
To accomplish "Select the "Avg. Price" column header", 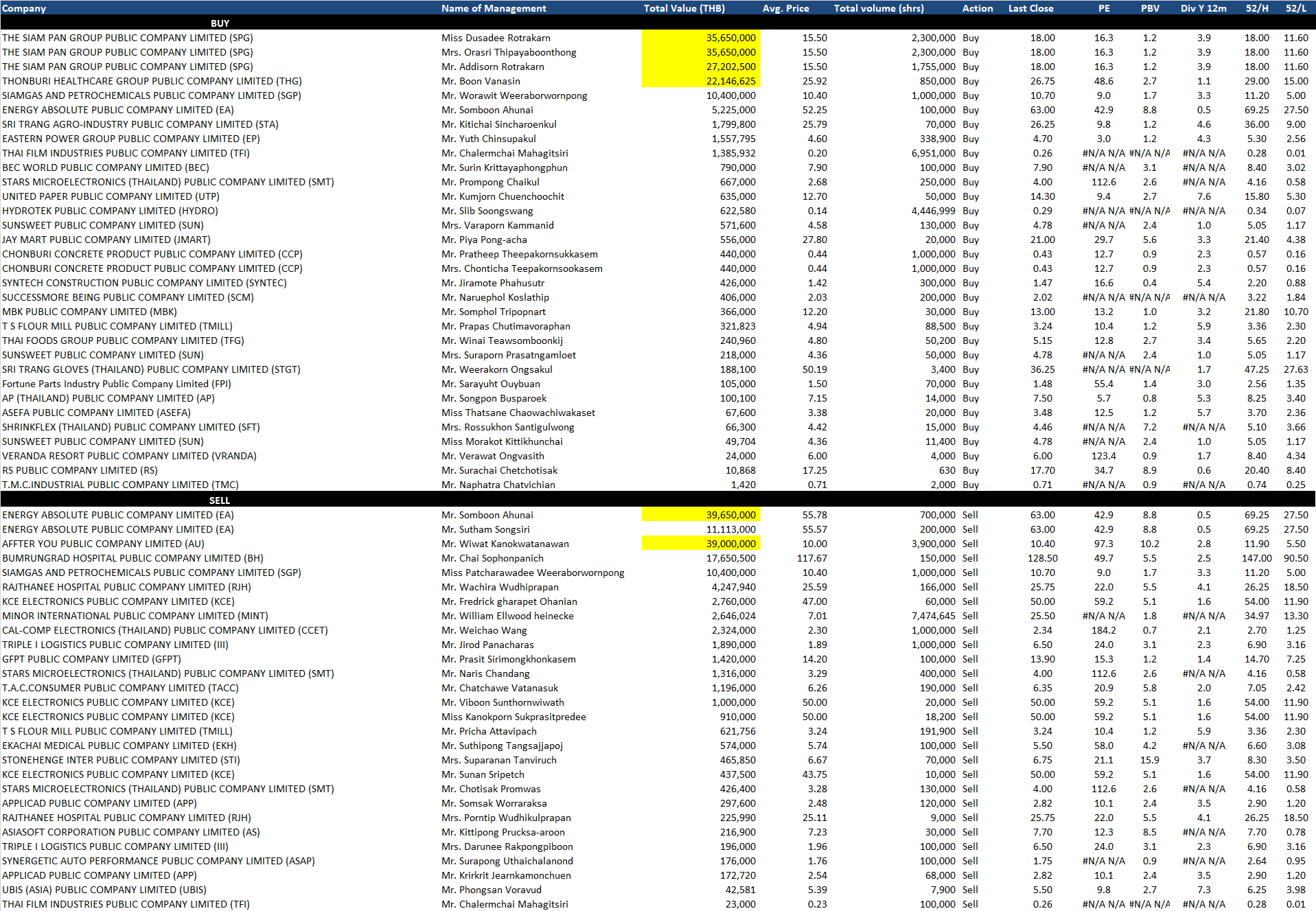I will 785,8.
